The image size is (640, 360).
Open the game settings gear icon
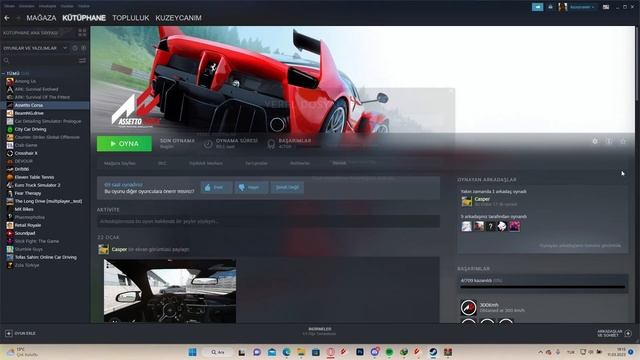tap(595, 141)
